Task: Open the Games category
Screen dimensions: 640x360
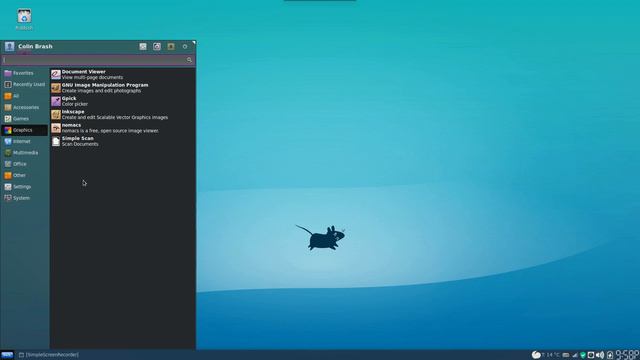Action: point(24,119)
